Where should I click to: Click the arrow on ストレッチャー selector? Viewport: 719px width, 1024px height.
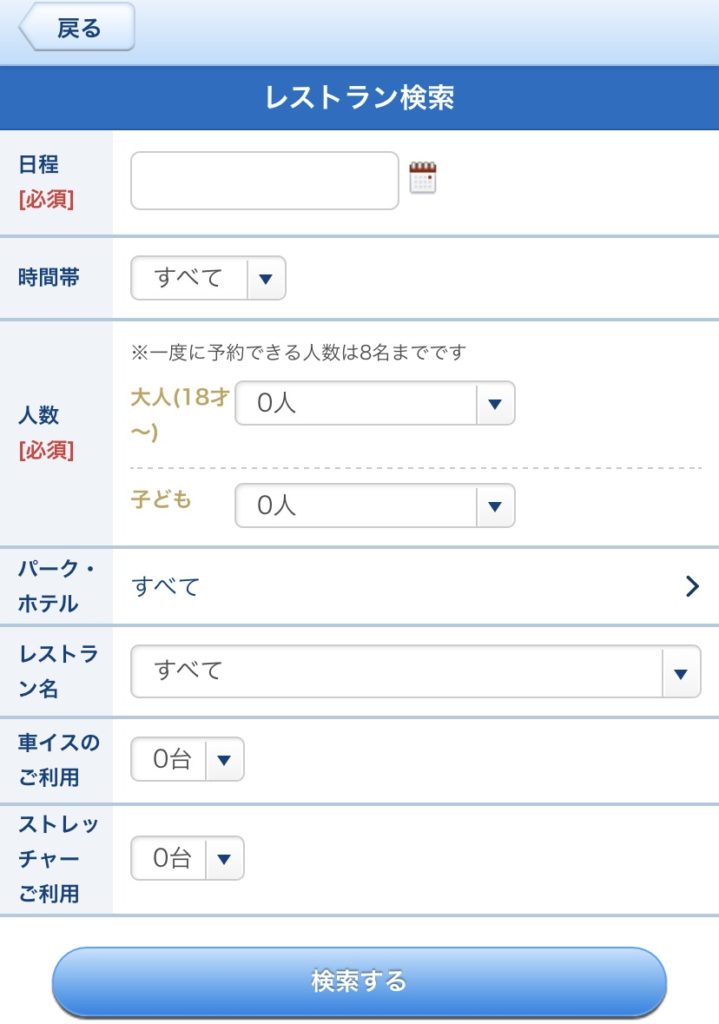[224, 859]
